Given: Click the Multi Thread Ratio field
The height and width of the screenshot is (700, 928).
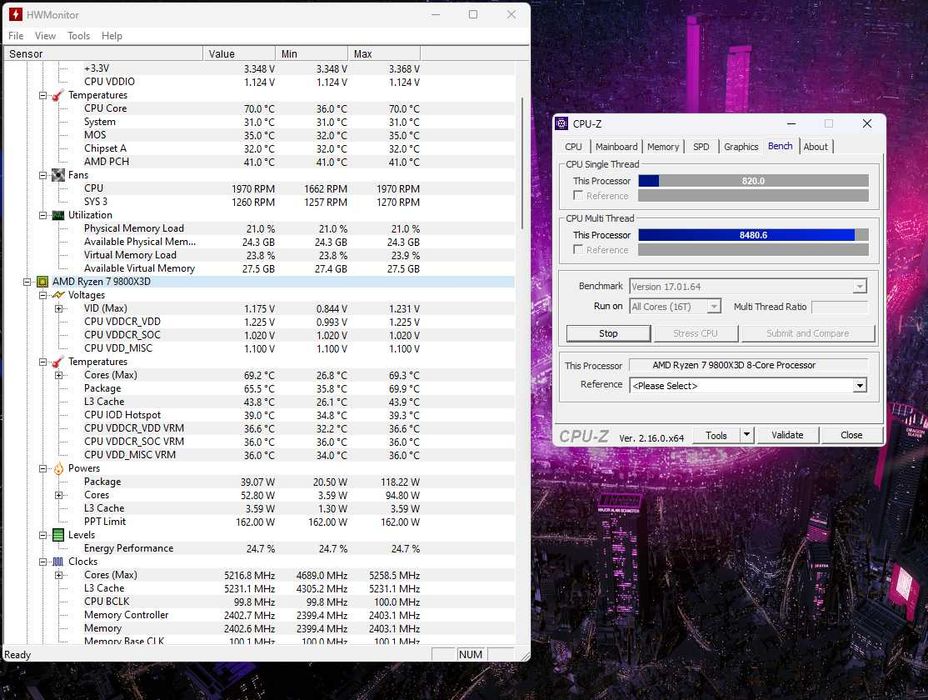Looking at the screenshot, I should 840,307.
